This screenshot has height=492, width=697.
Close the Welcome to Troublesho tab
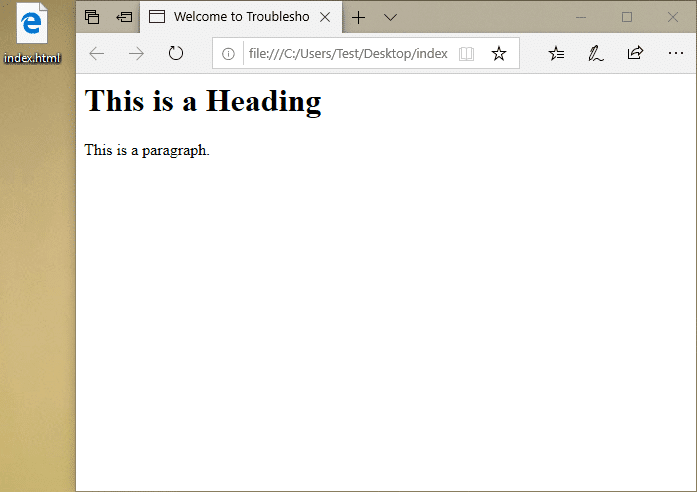[325, 17]
